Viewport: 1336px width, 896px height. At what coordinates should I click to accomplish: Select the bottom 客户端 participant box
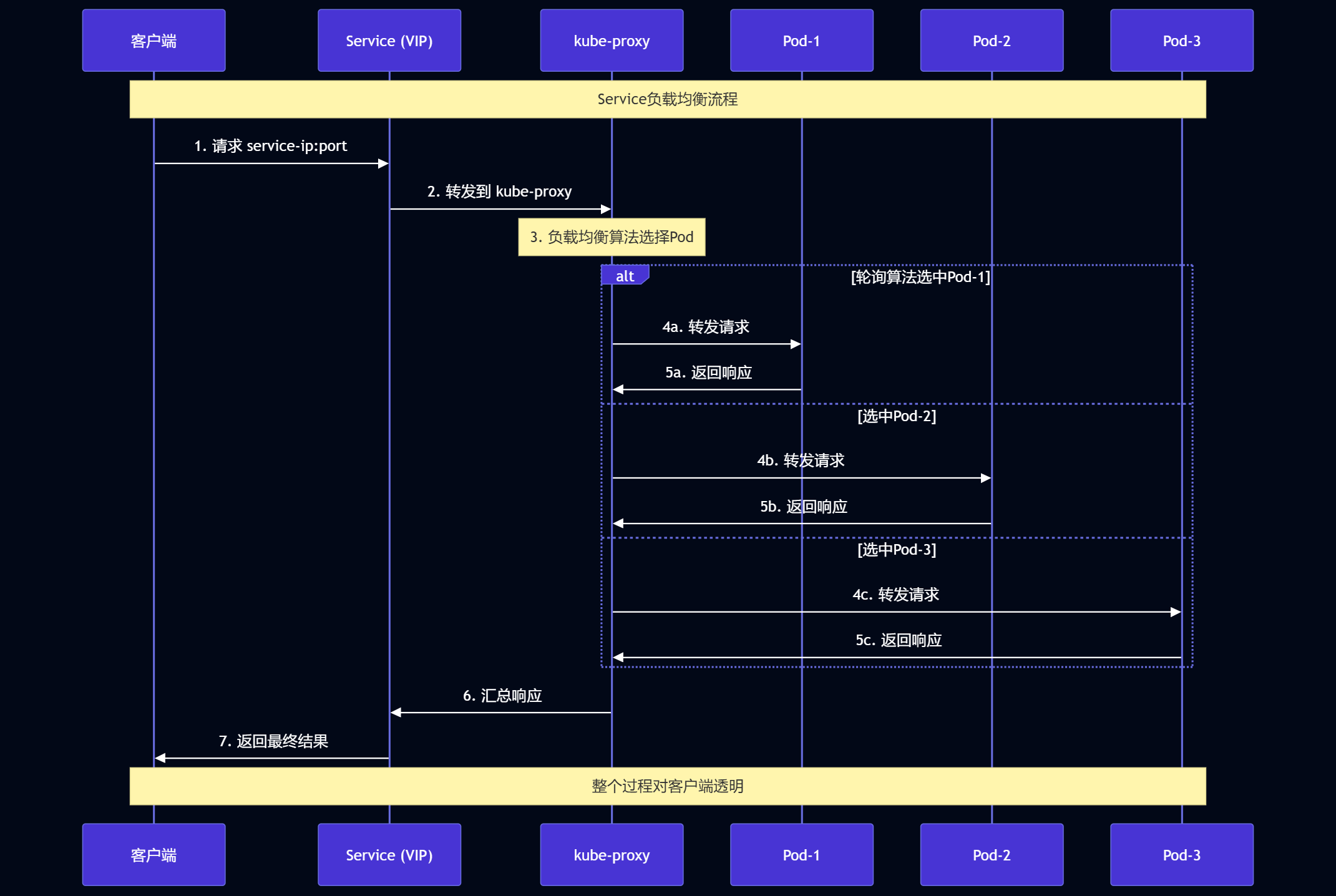pos(154,855)
